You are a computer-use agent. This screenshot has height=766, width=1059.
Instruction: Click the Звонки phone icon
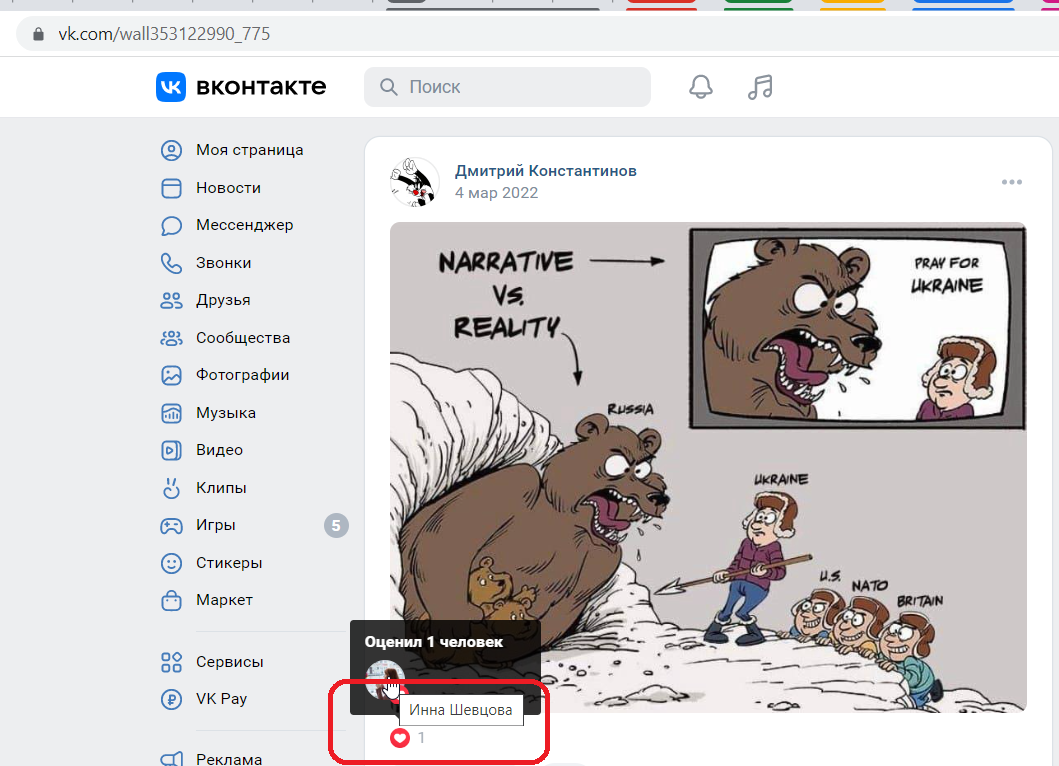[x=172, y=263]
